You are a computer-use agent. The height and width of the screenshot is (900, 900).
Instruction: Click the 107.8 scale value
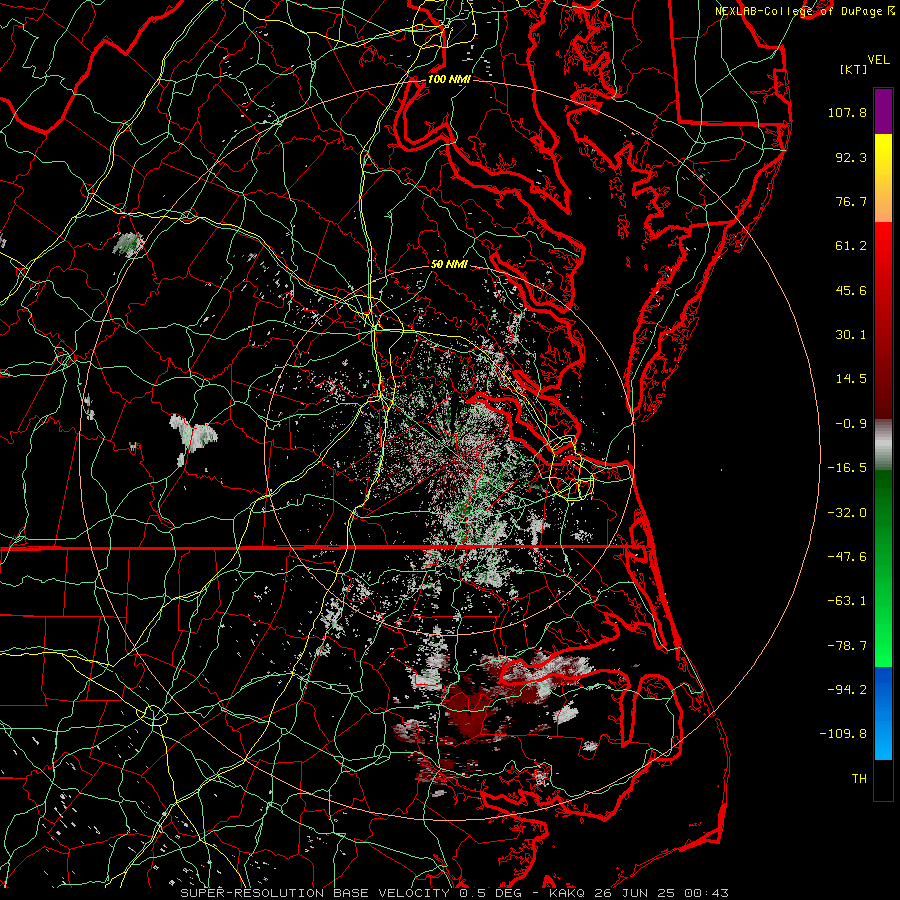click(x=847, y=112)
